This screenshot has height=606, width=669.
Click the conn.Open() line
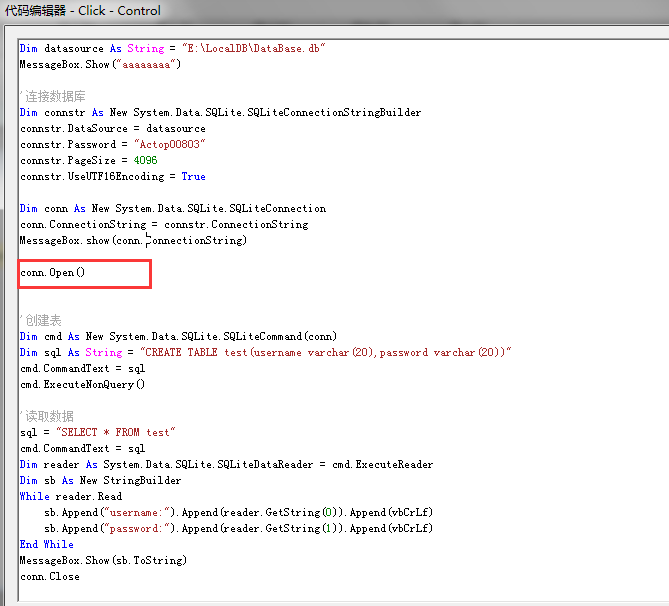point(52,272)
